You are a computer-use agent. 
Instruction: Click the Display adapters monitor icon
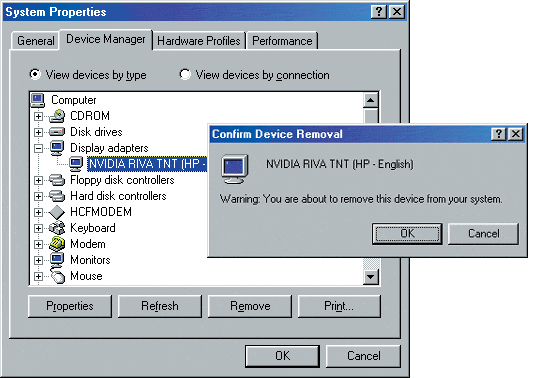coord(57,148)
